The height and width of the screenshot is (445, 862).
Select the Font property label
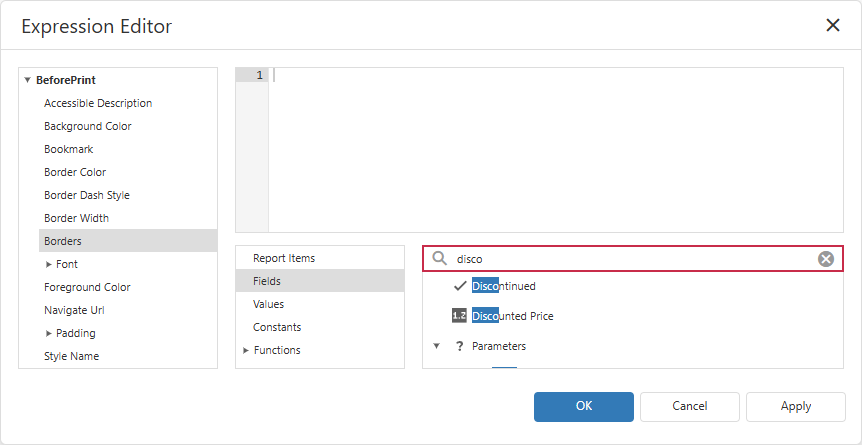point(67,264)
